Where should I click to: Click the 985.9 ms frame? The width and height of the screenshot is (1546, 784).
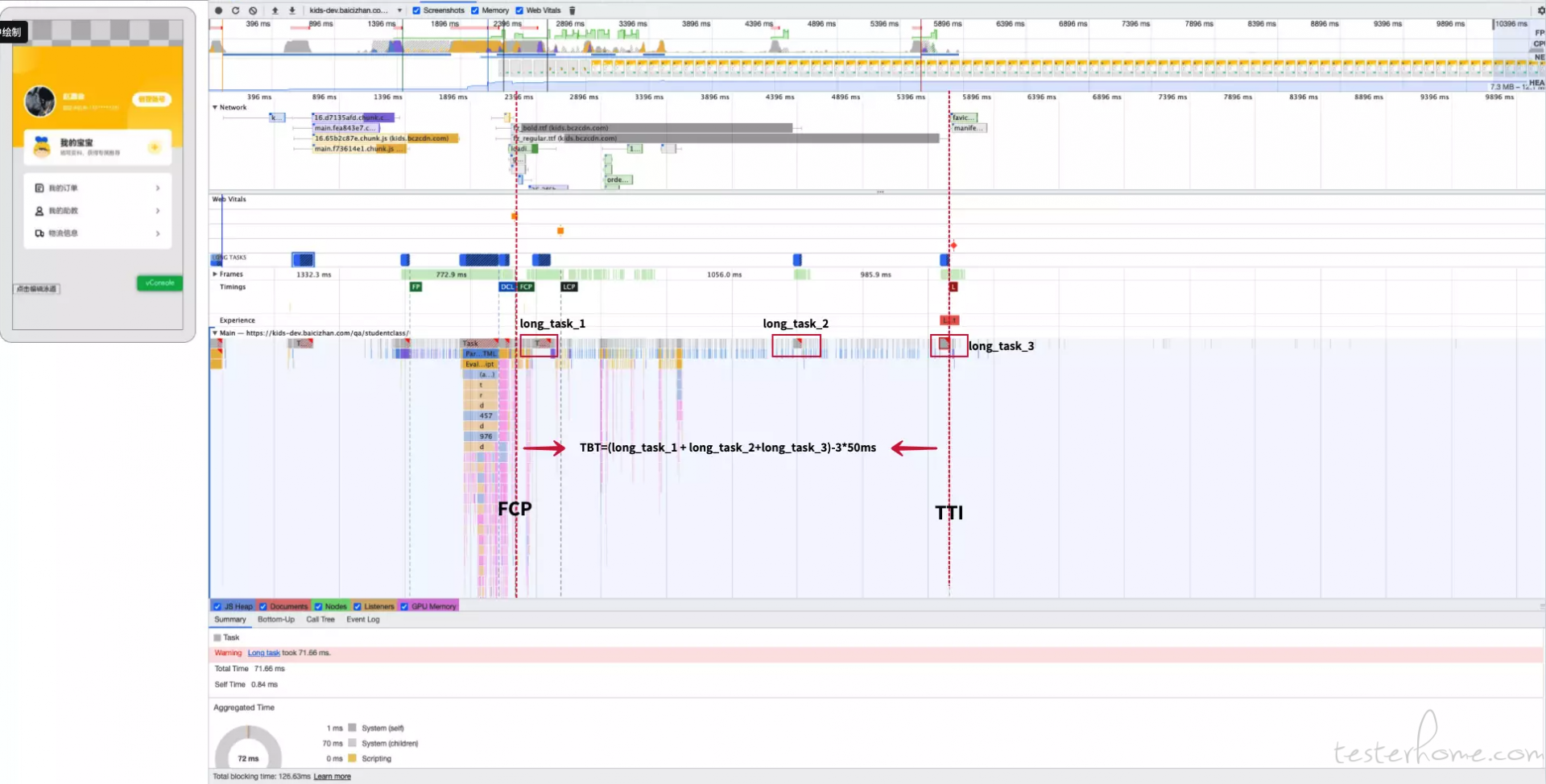[x=875, y=274]
